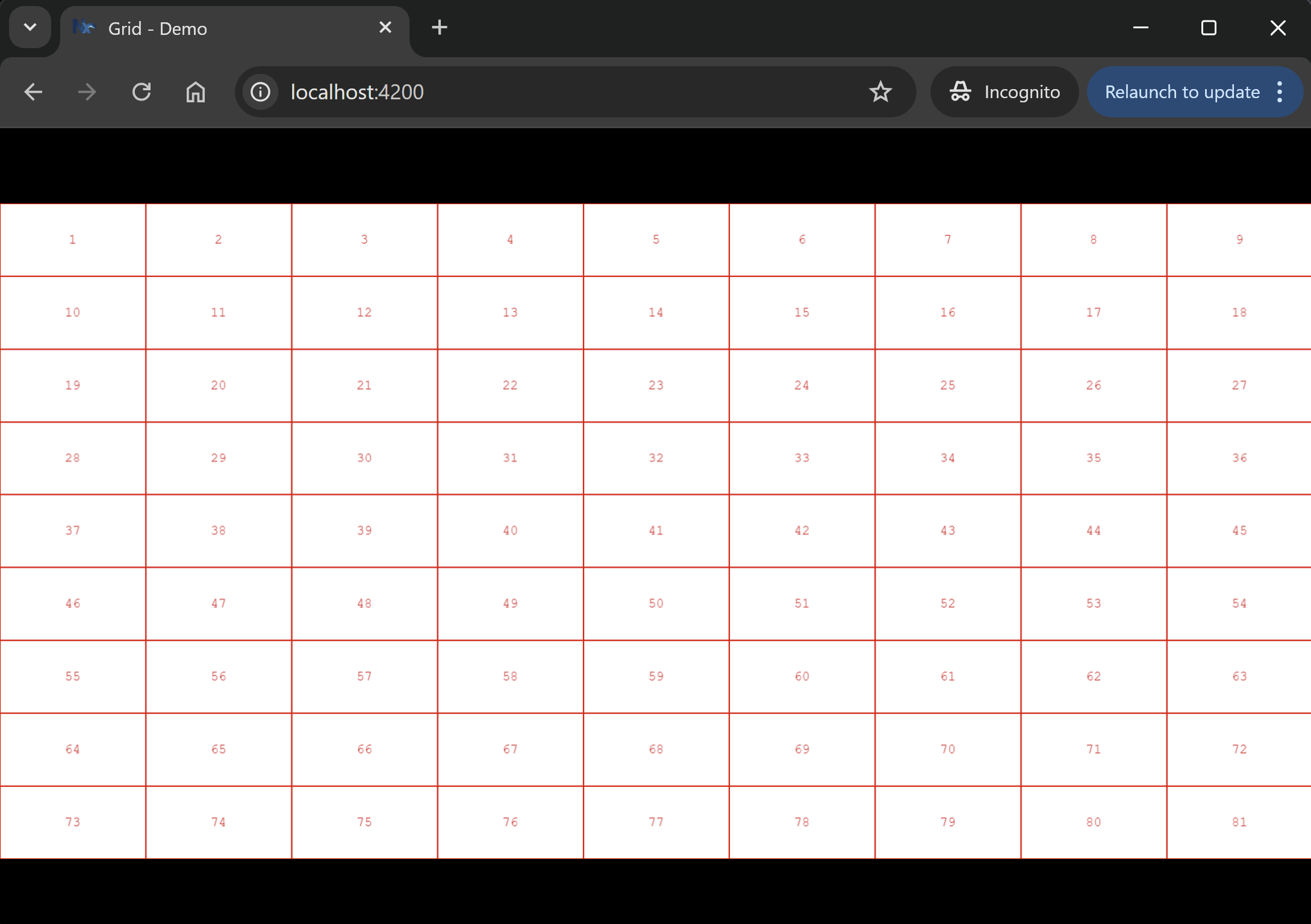1311x924 pixels.
Task: Select grid cell 16
Action: click(x=948, y=313)
